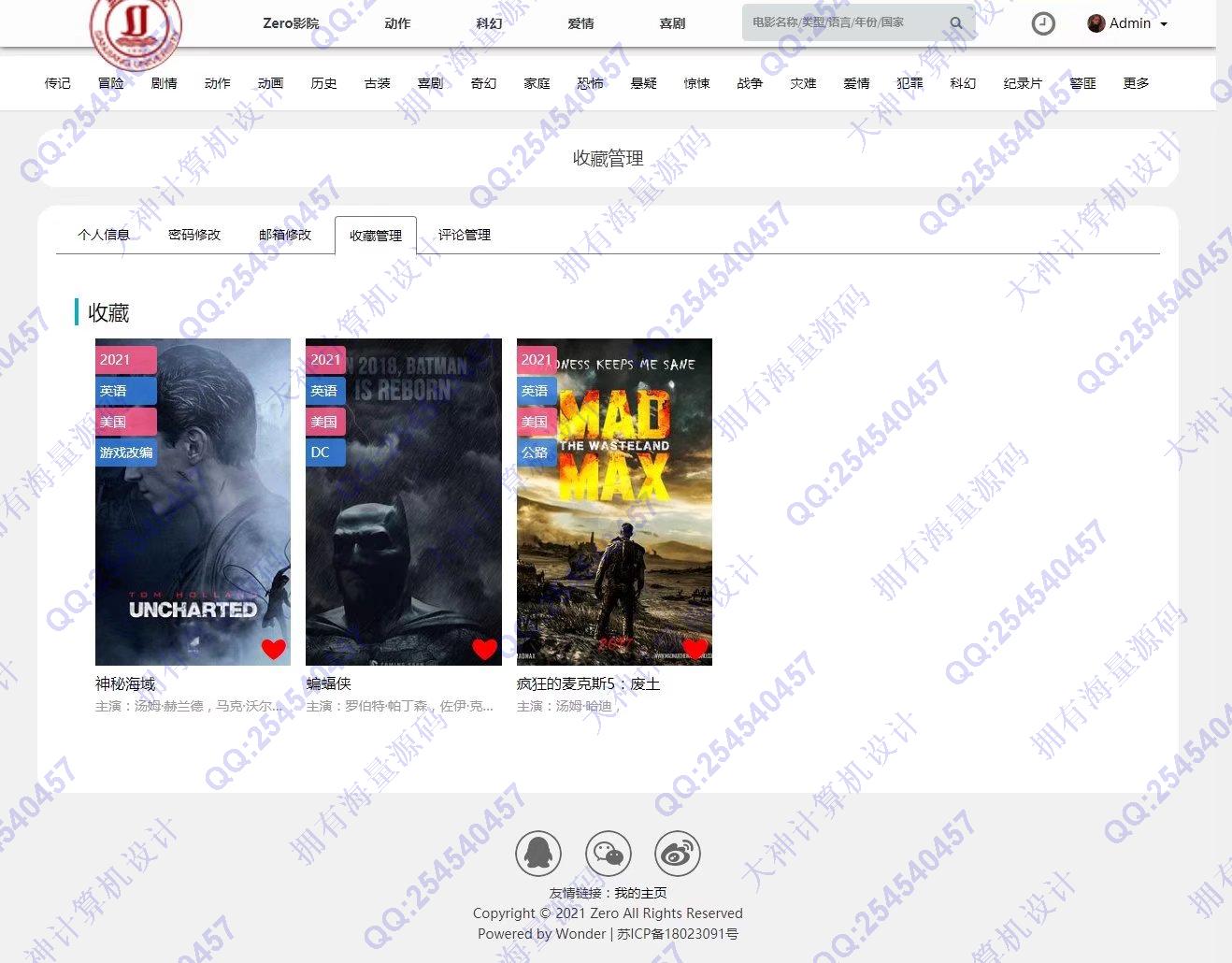Select the 犯罪 genre

tap(910, 83)
